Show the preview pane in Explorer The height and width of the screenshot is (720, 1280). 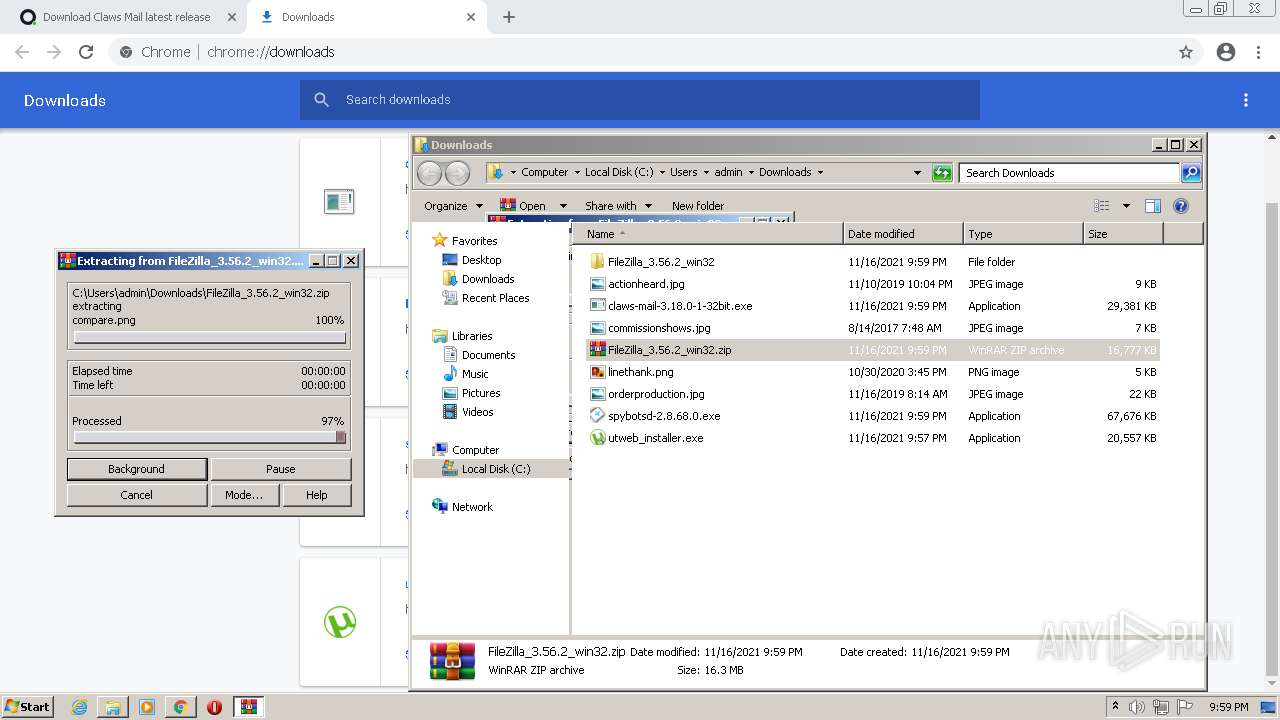coord(1153,206)
